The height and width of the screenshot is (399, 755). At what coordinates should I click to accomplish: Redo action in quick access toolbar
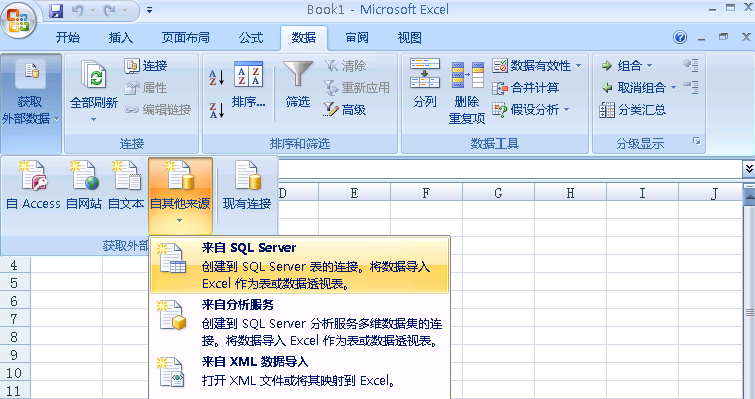click(110, 10)
